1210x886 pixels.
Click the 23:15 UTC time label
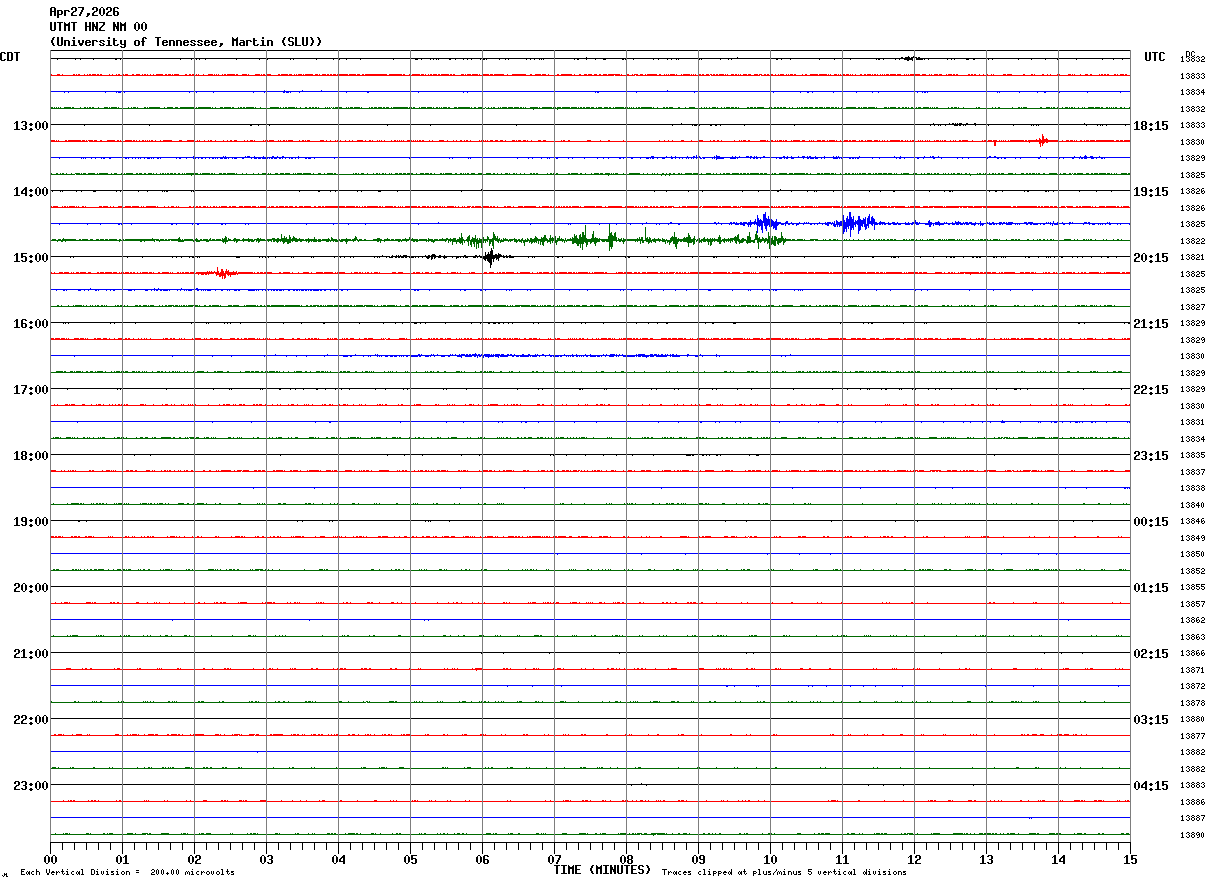click(x=1150, y=455)
